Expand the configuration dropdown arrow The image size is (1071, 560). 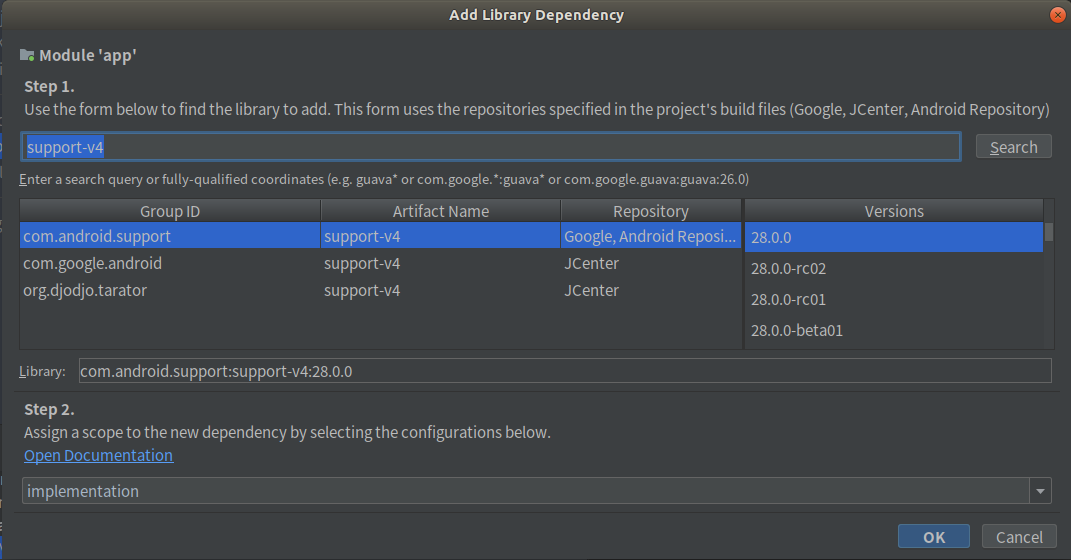pos(1040,490)
